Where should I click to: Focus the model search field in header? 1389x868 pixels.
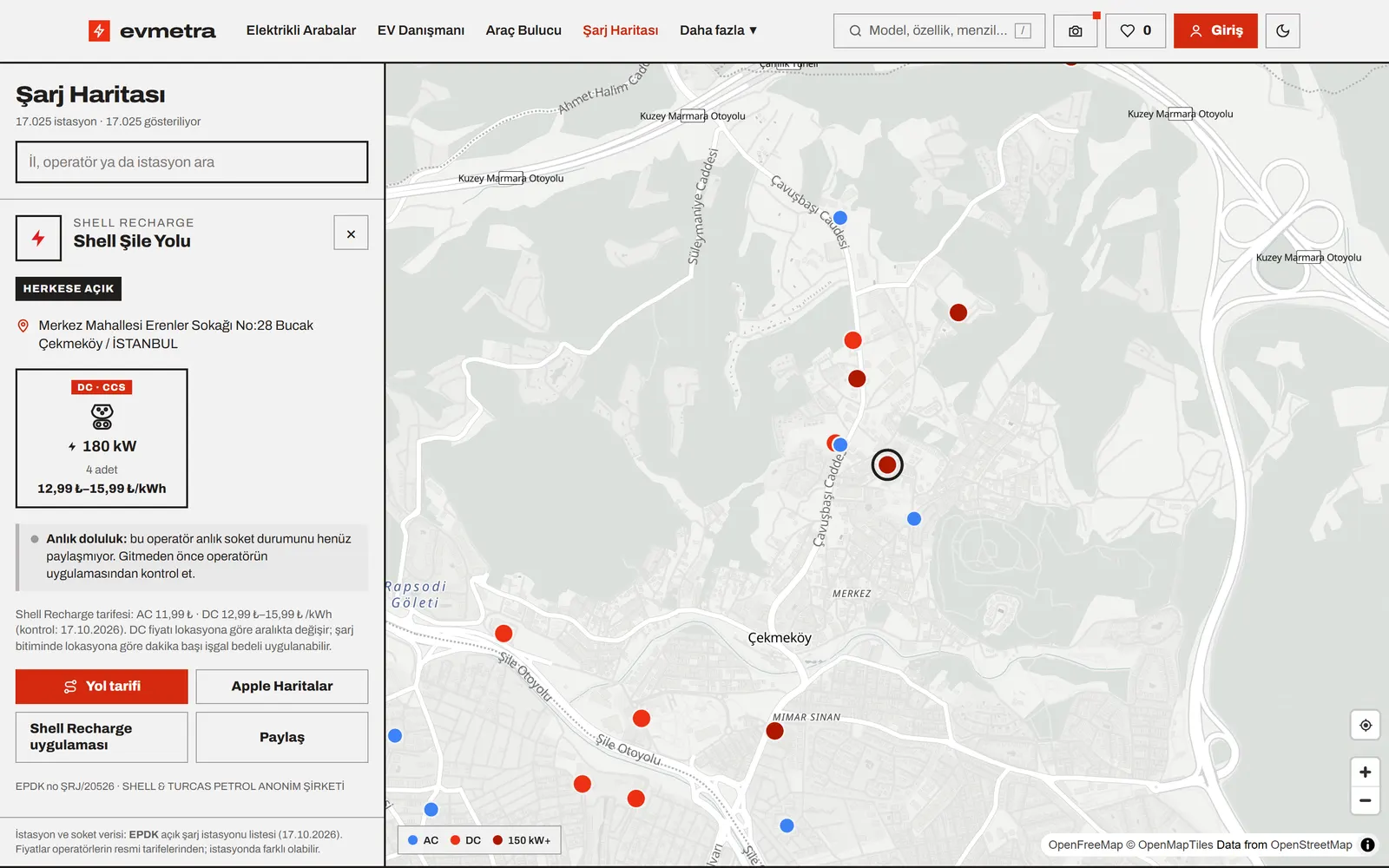pyautogui.click(x=939, y=31)
